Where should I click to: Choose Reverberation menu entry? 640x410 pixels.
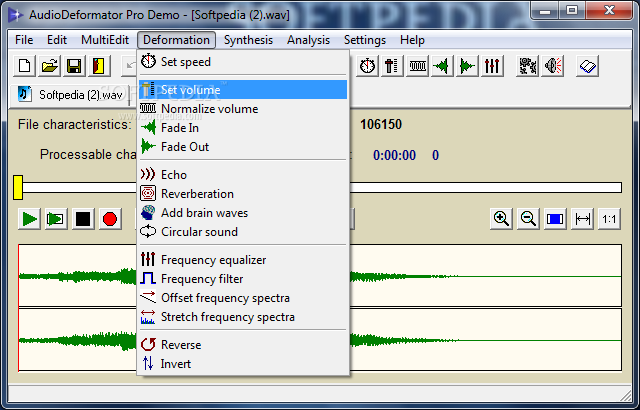pos(243,194)
